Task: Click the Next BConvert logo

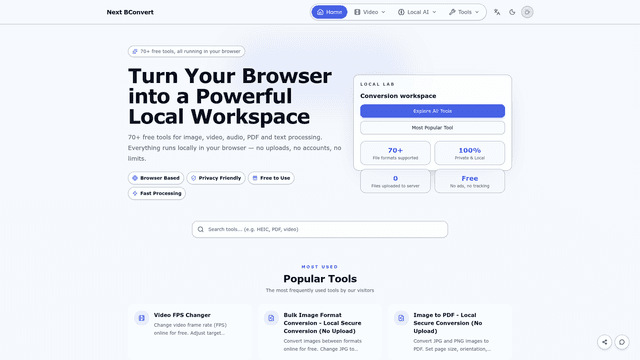Action: 130,12
